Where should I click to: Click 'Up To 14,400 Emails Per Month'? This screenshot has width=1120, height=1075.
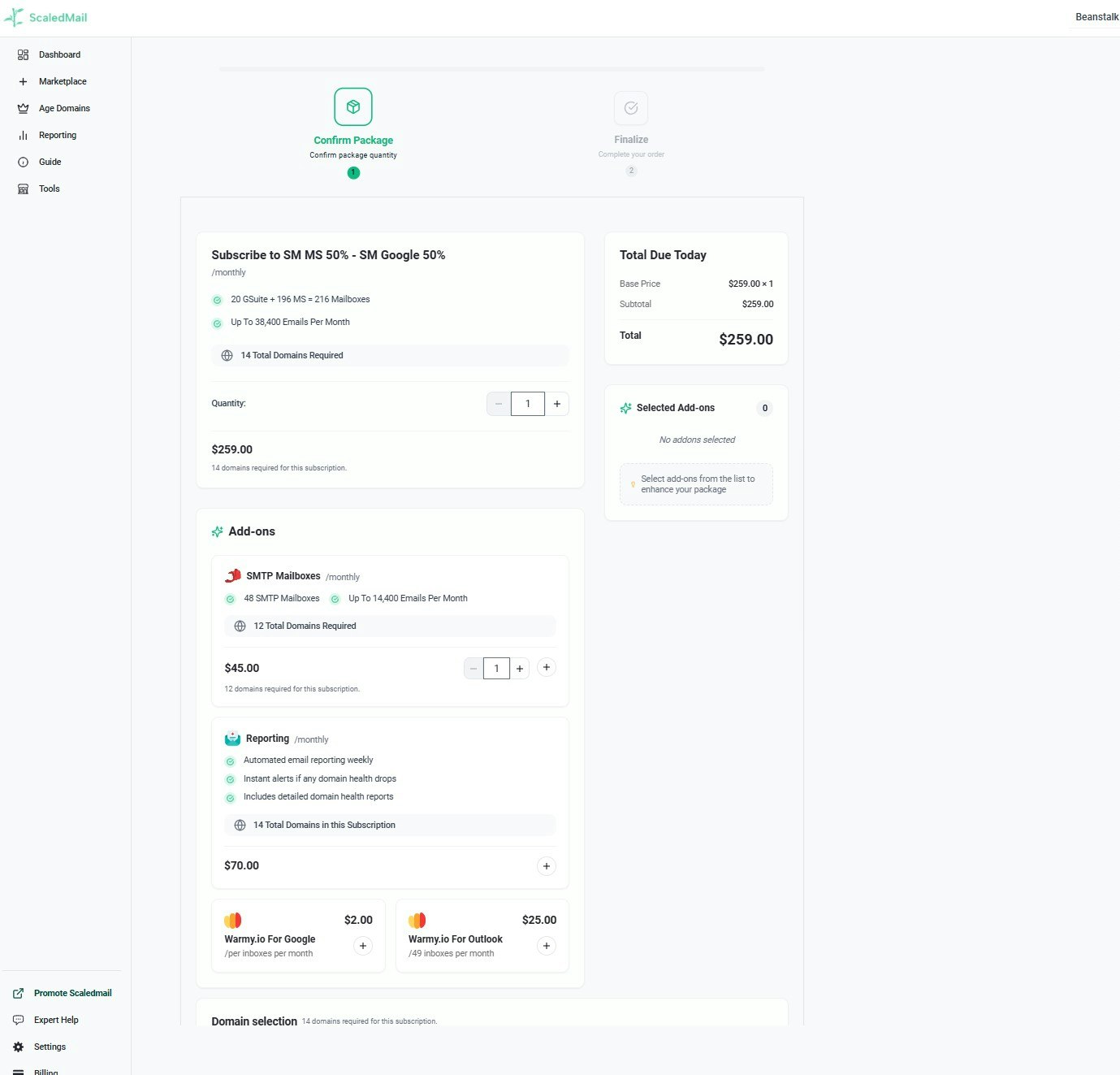(408, 599)
